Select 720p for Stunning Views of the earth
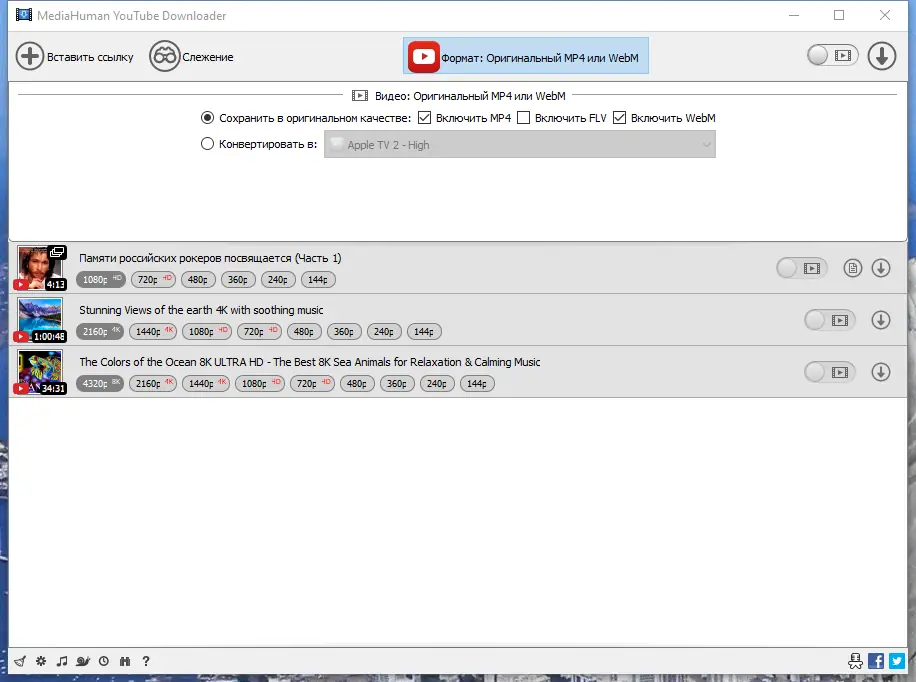916x682 pixels. click(259, 332)
